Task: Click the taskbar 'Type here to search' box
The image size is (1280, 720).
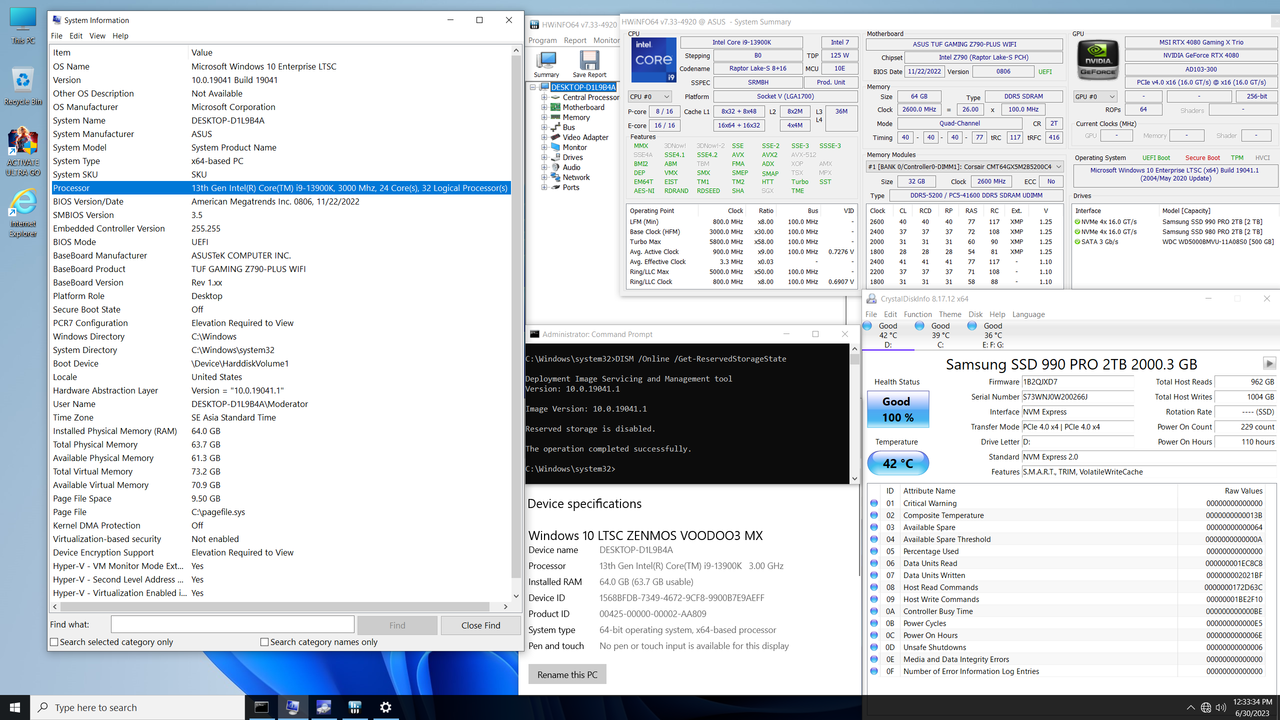Action: point(138,707)
